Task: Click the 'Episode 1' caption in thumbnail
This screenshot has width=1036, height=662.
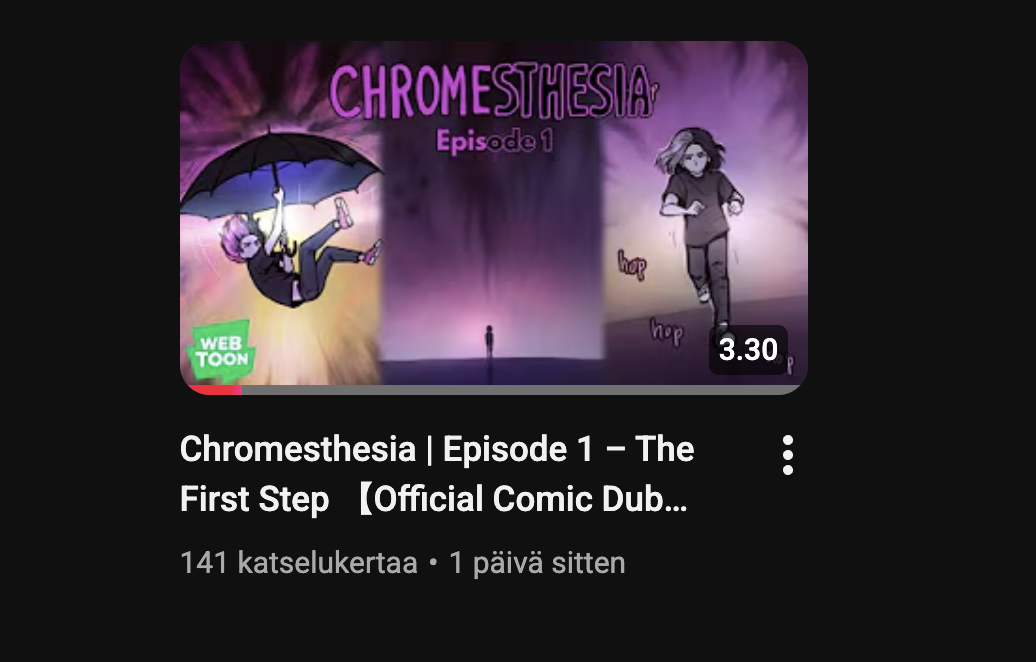Action: [x=494, y=141]
